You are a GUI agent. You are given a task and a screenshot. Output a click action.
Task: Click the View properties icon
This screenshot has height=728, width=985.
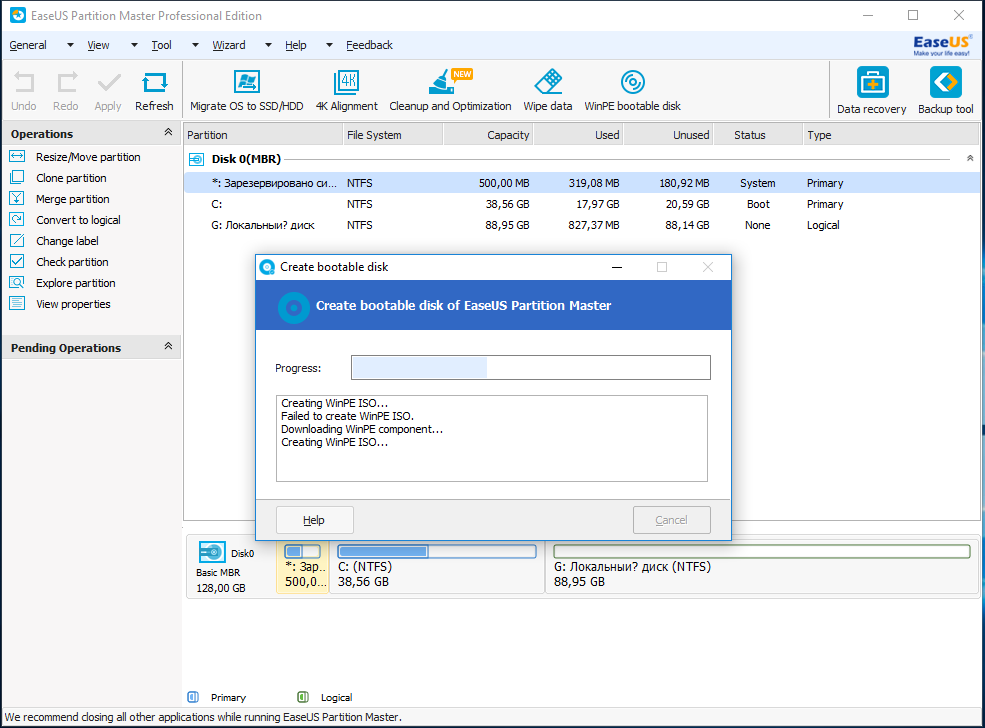click(18, 303)
